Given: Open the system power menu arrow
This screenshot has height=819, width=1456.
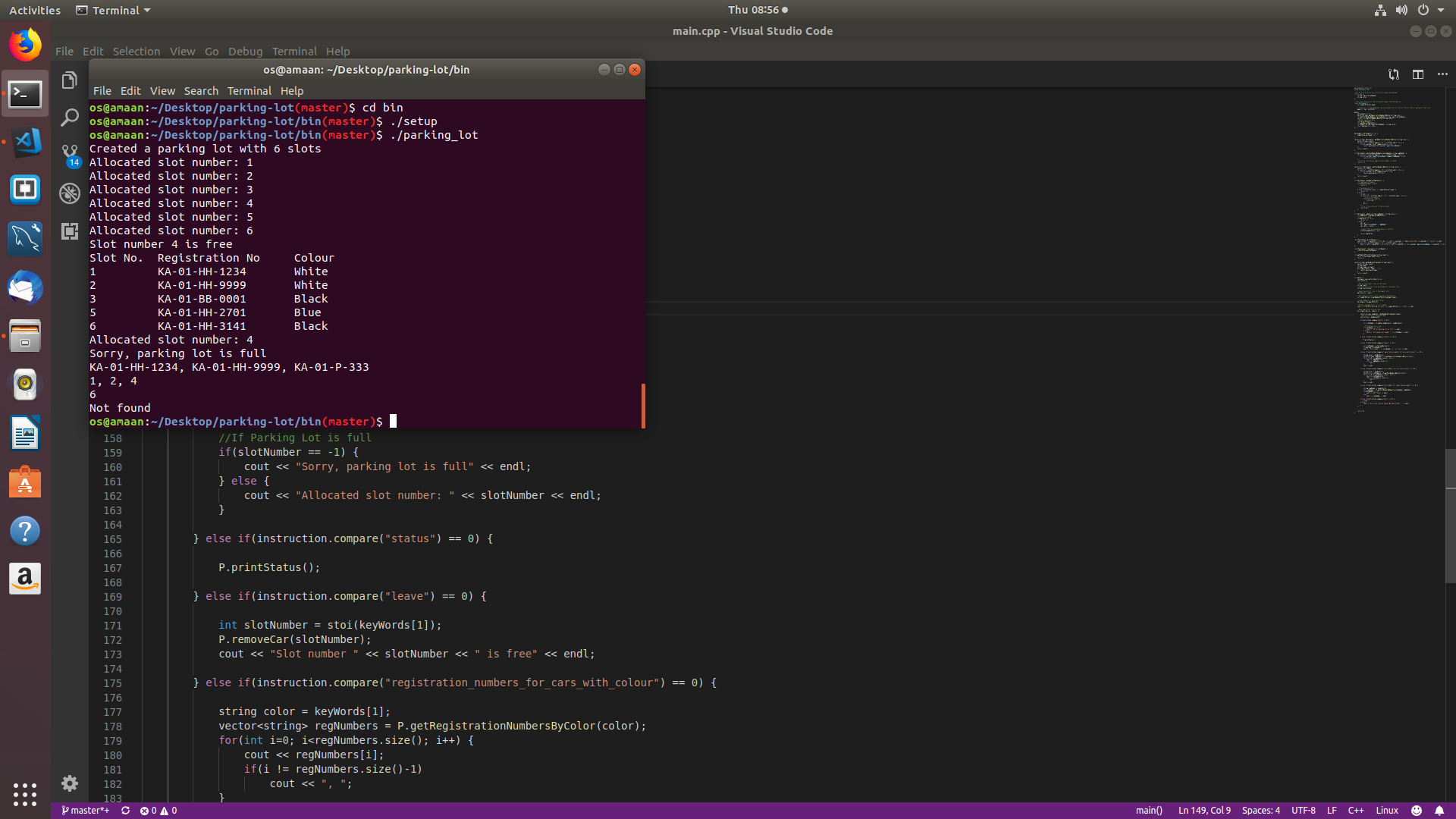Looking at the screenshot, I should point(1441,10).
